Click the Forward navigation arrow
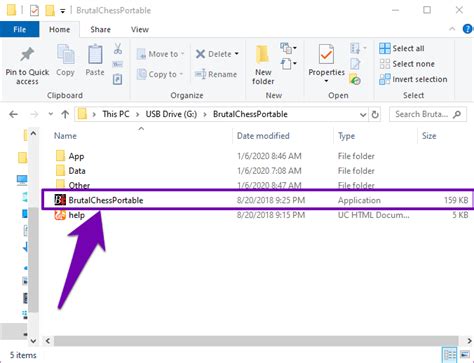The height and width of the screenshot is (363, 474). pyautogui.click(x=34, y=114)
